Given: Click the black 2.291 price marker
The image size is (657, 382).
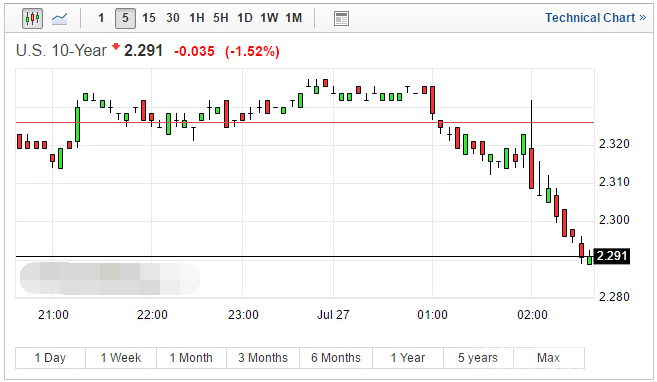Looking at the screenshot, I should (x=612, y=256).
